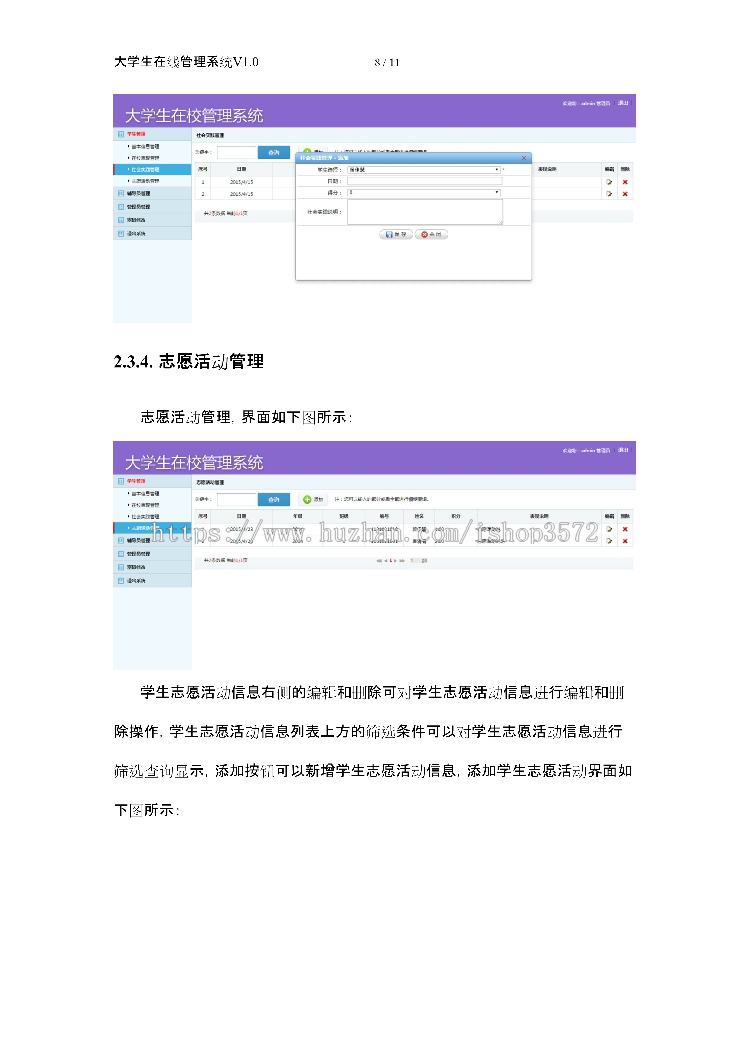Open the 得分 score dropdown in the dialog
750x1060 pixels.
(424, 193)
